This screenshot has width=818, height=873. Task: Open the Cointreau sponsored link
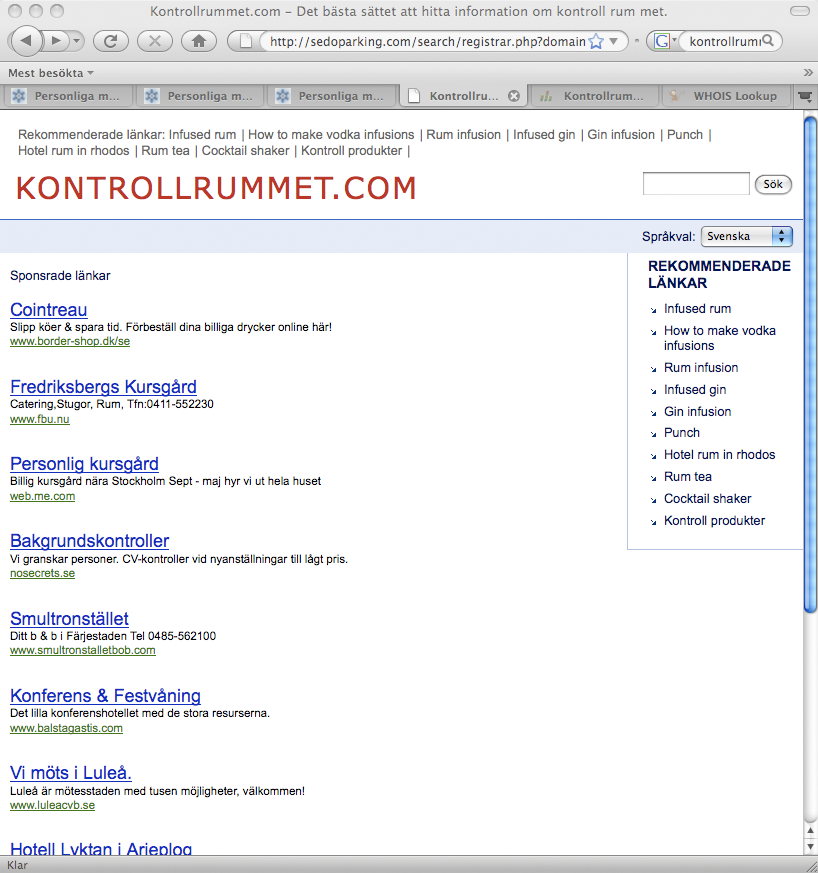[48, 310]
